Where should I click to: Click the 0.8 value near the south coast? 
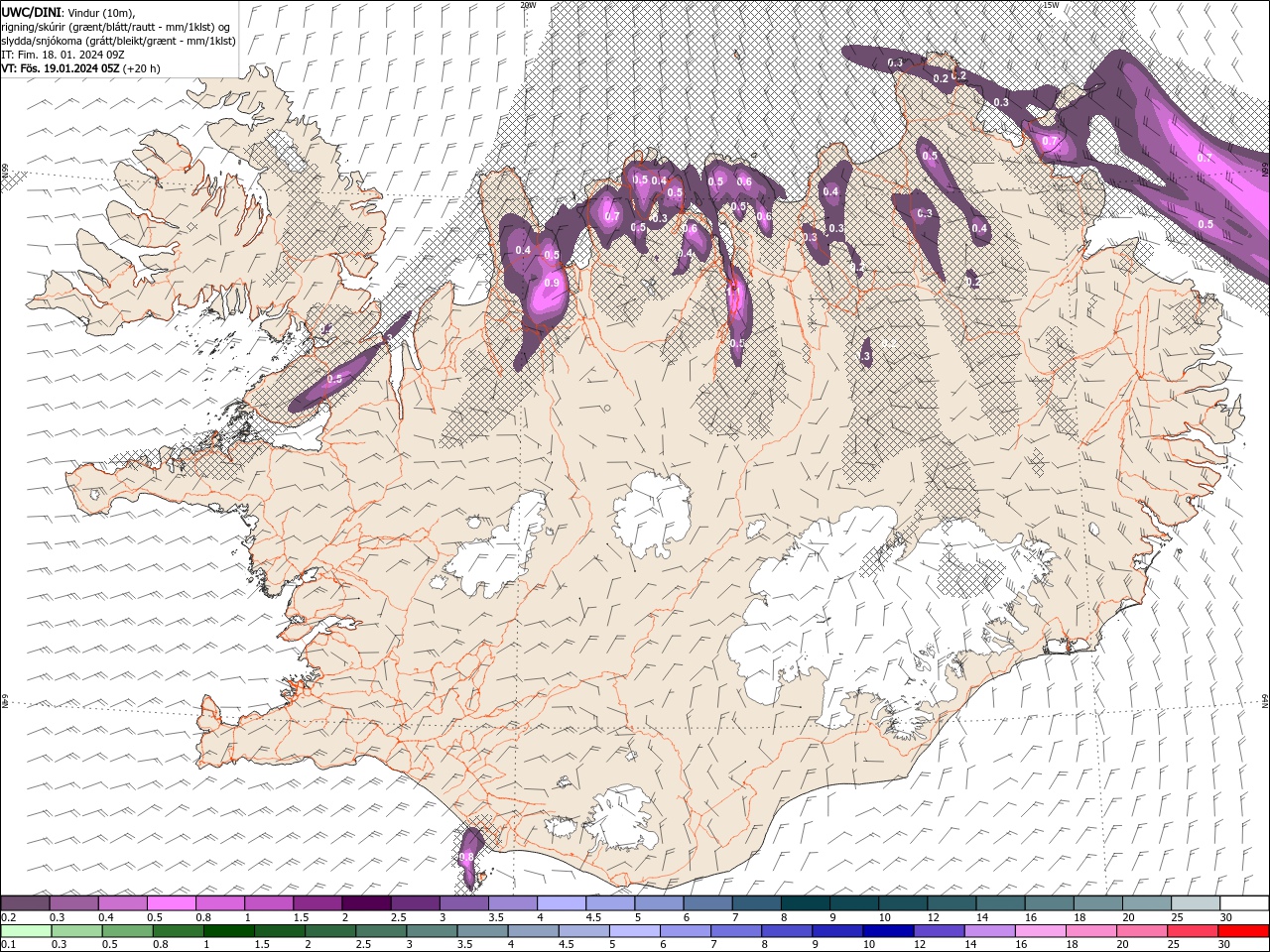pyautogui.click(x=467, y=857)
